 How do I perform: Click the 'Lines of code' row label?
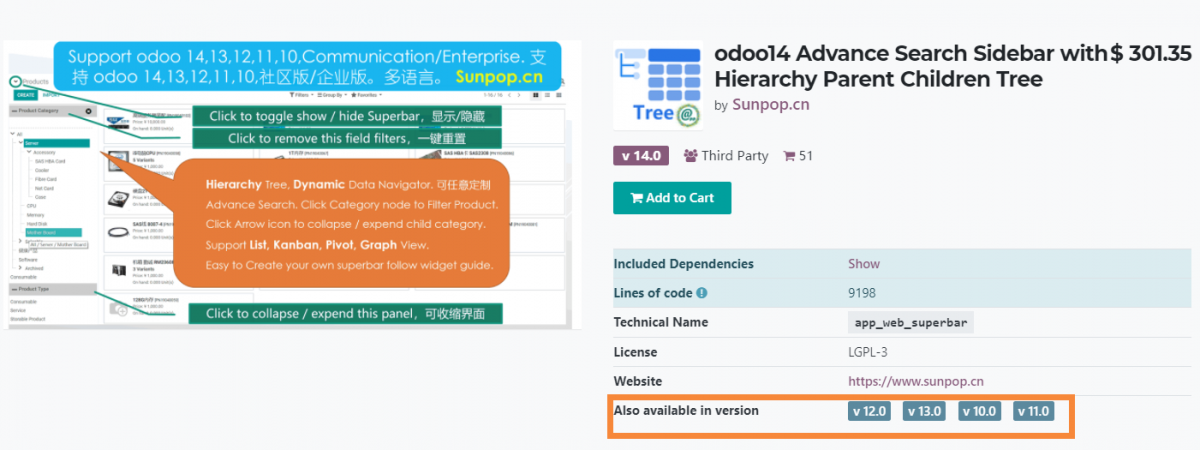point(652,293)
